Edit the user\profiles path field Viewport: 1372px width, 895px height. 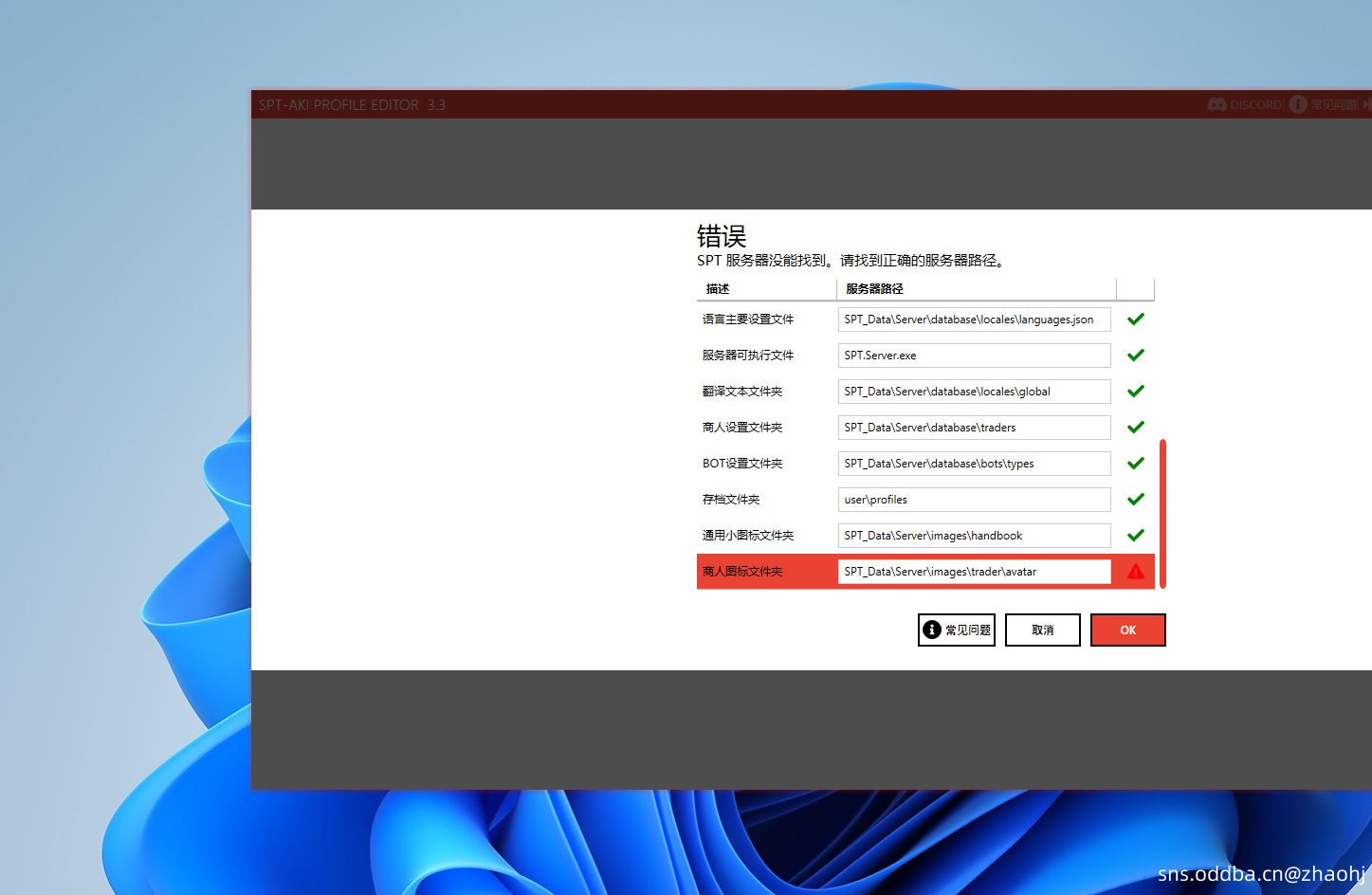click(x=974, y=500)
